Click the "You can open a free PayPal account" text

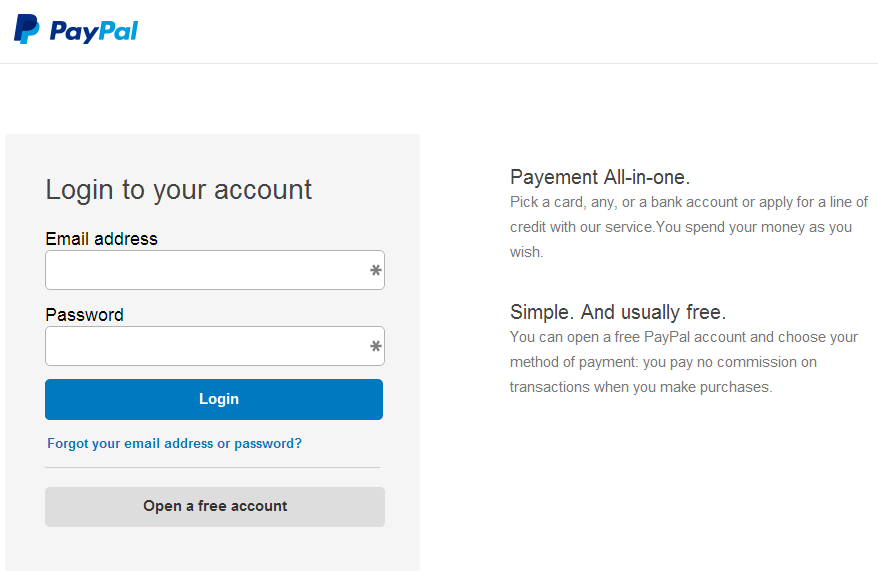click(x=683, y=337)
